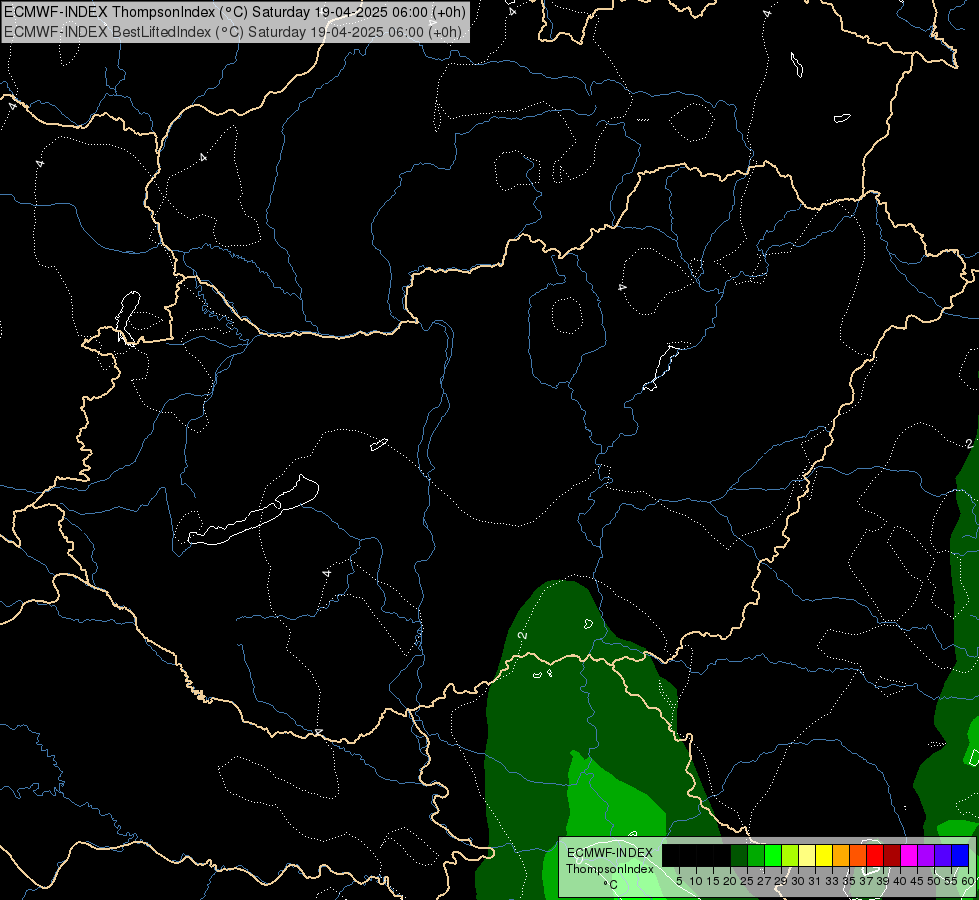Viewport: 979px width, 900px height.
Task: Click legend scale value '40'
Action: pyautogui.click(x=900, y=881)
